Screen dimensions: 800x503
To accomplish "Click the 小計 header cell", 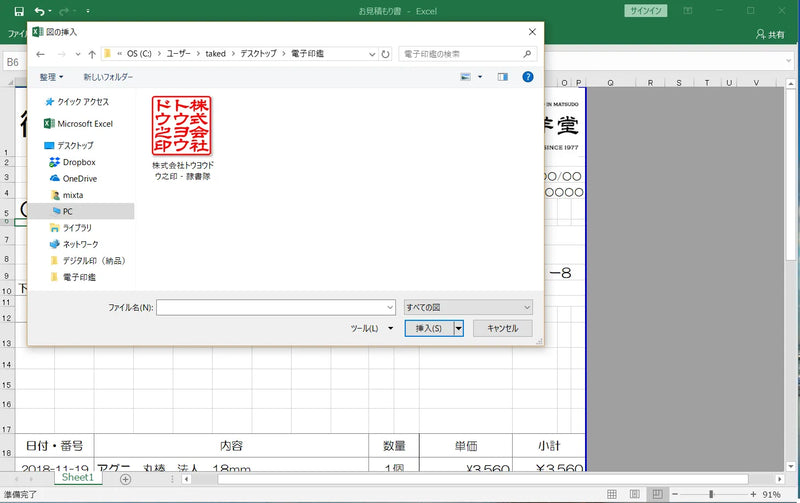I will coord(549,446).
